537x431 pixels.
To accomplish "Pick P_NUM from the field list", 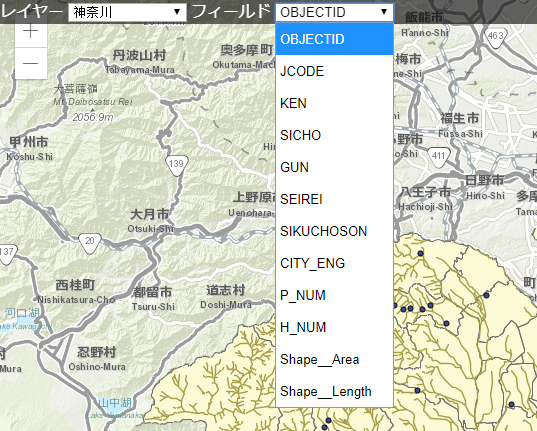I will pos(334,295).
